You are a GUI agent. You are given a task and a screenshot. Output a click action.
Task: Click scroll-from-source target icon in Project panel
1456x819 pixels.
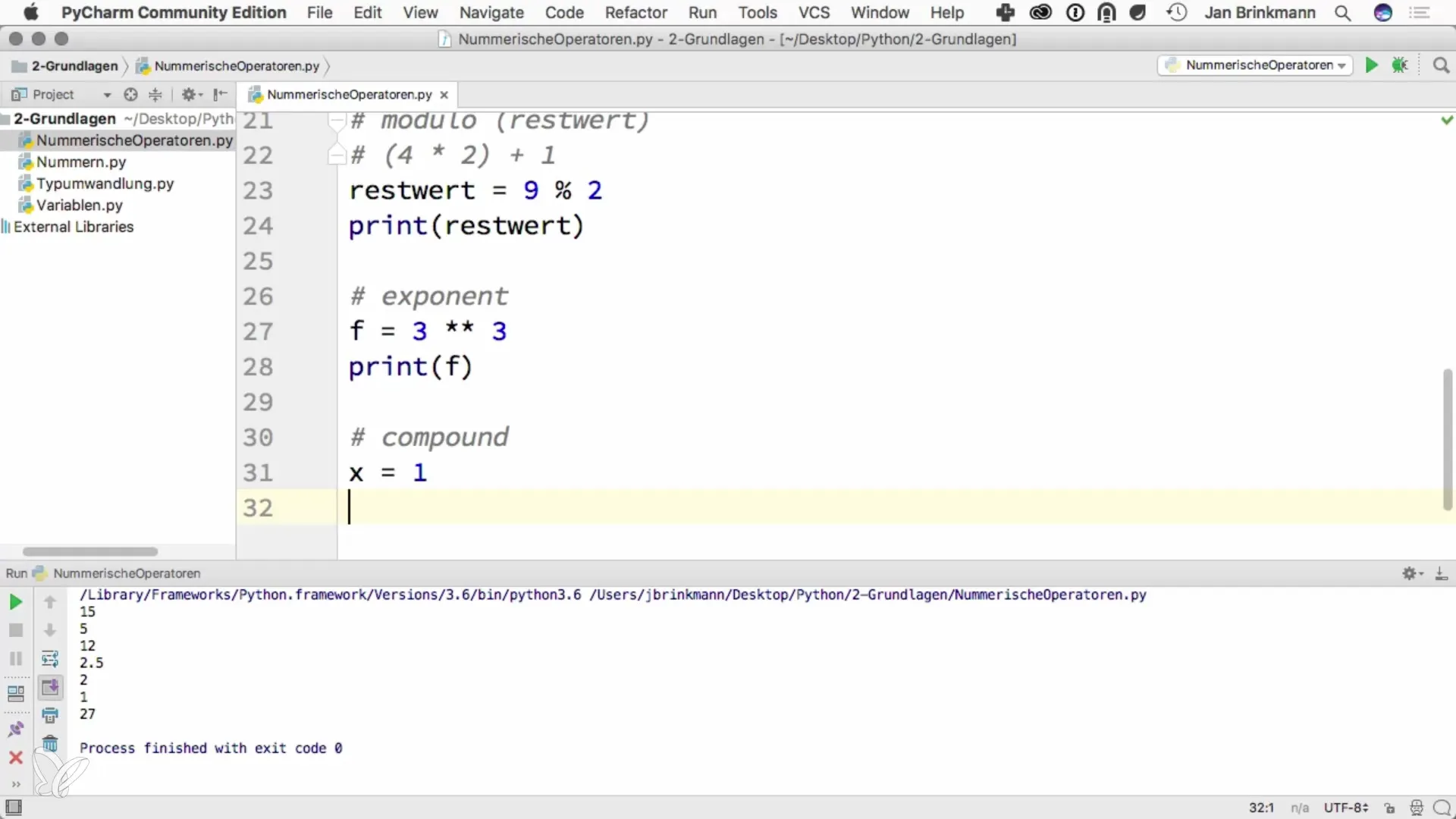[130, 94]
